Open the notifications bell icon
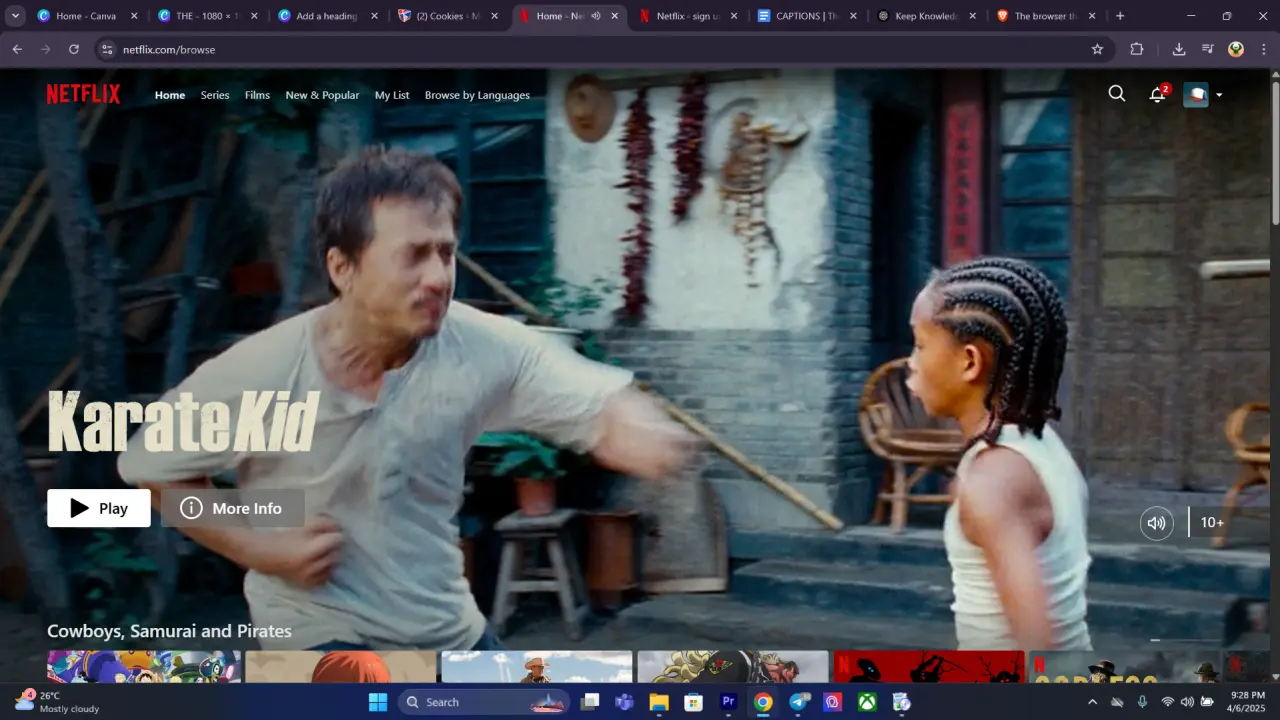This screenshot has width=1280, height=720. tap(1158, 94)
